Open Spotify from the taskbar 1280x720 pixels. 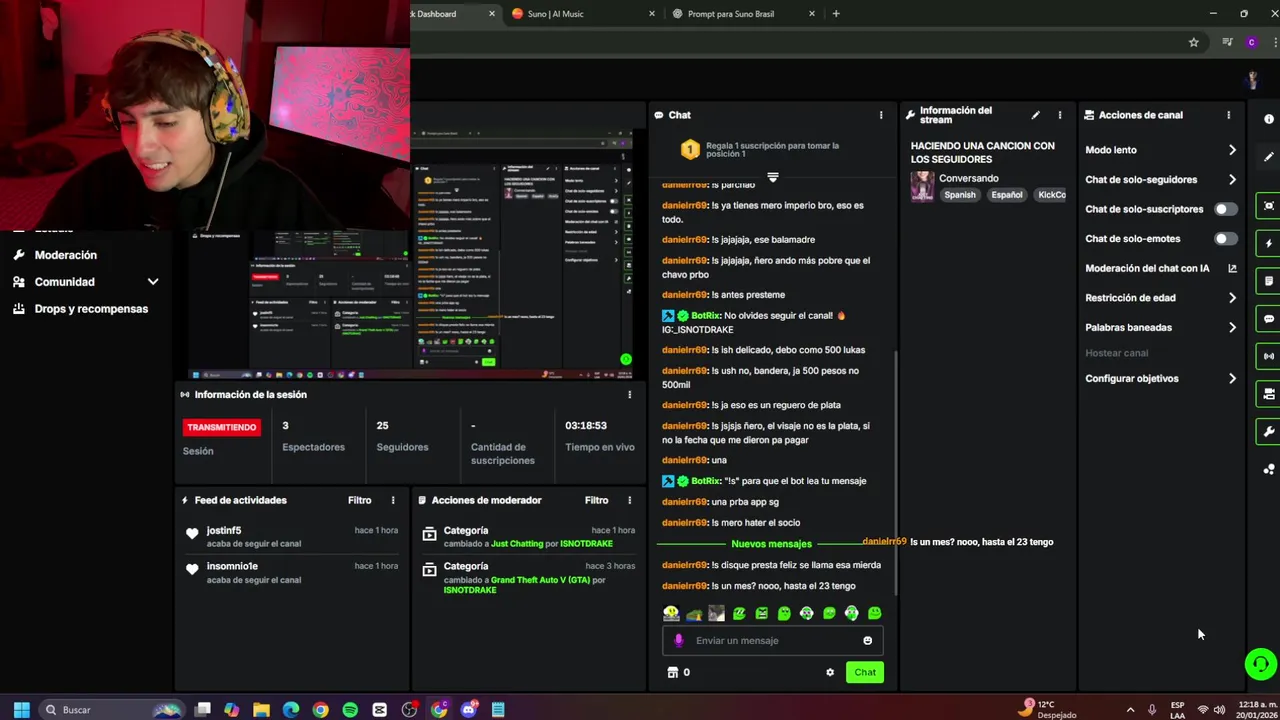(350, 710)
